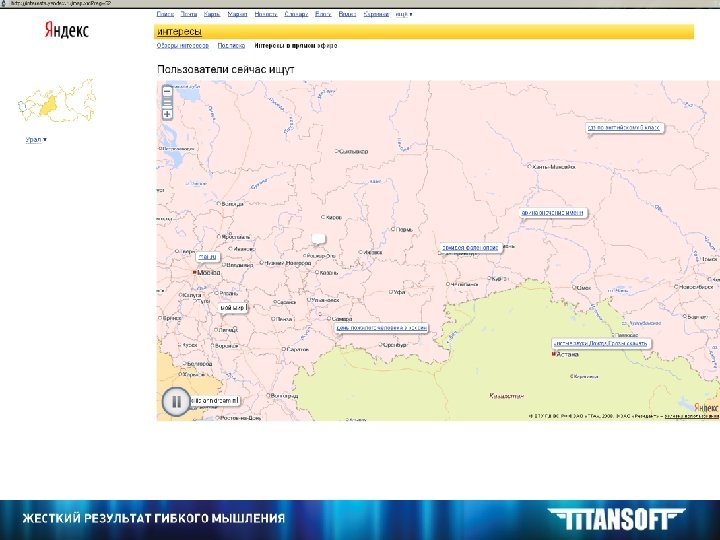Click the Оренбург city label
The image size is (720, 540).
pyautogui.click(x=394, y=344)
